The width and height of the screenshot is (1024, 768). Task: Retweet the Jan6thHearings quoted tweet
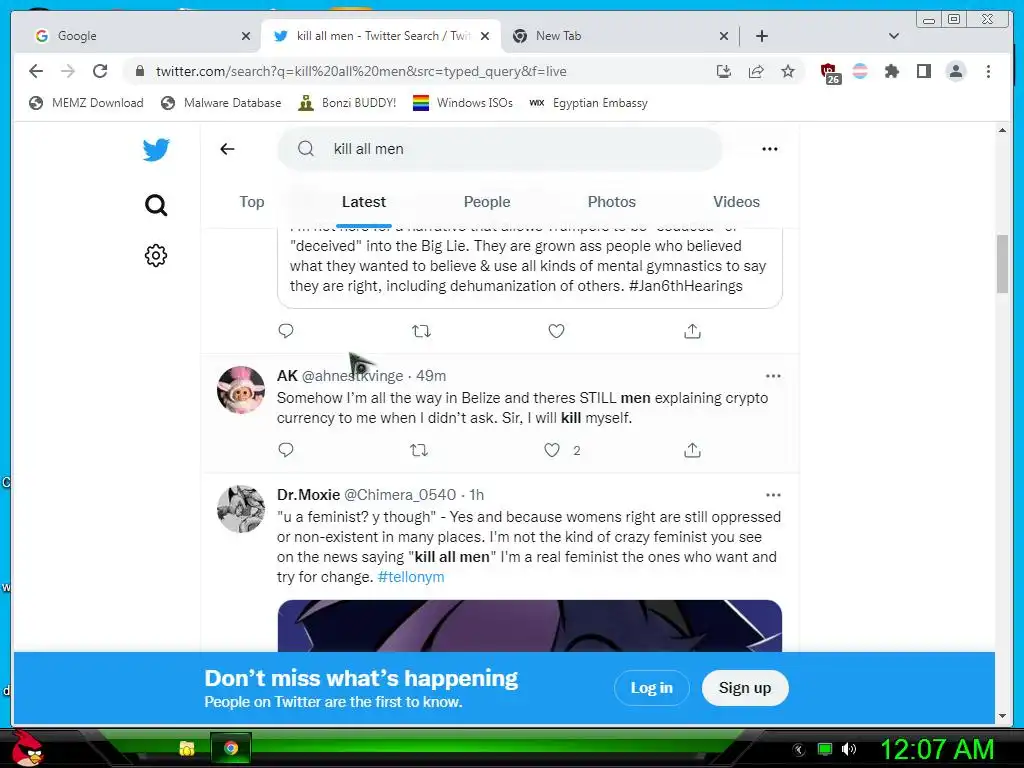(421, 331)
